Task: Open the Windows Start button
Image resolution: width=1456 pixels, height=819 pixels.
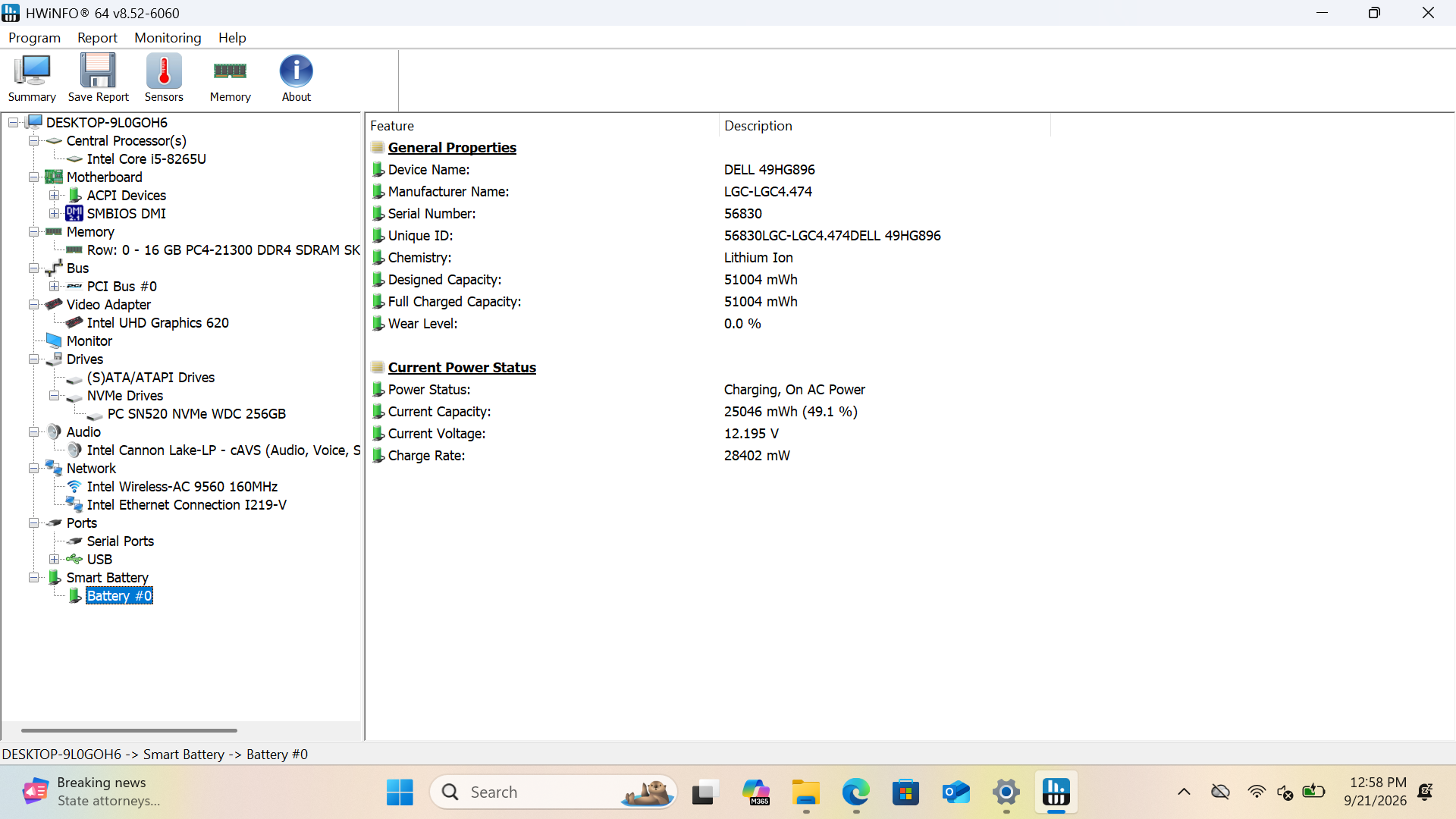Action: click(400, 792)
